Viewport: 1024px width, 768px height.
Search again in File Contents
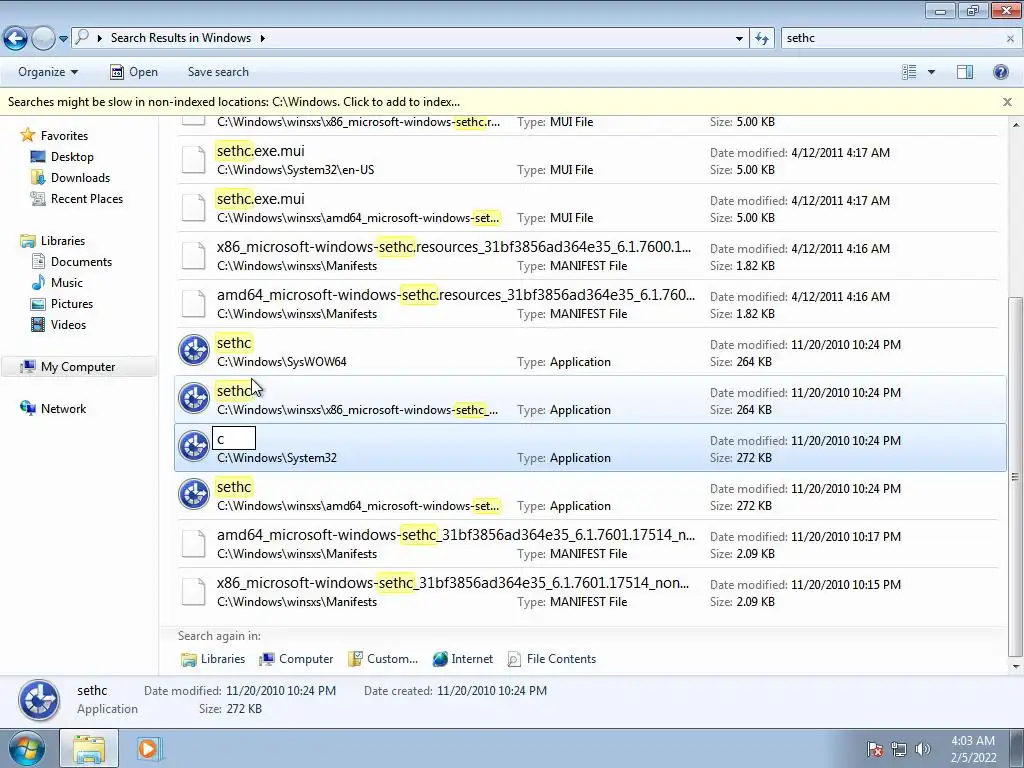coord(552,659)
